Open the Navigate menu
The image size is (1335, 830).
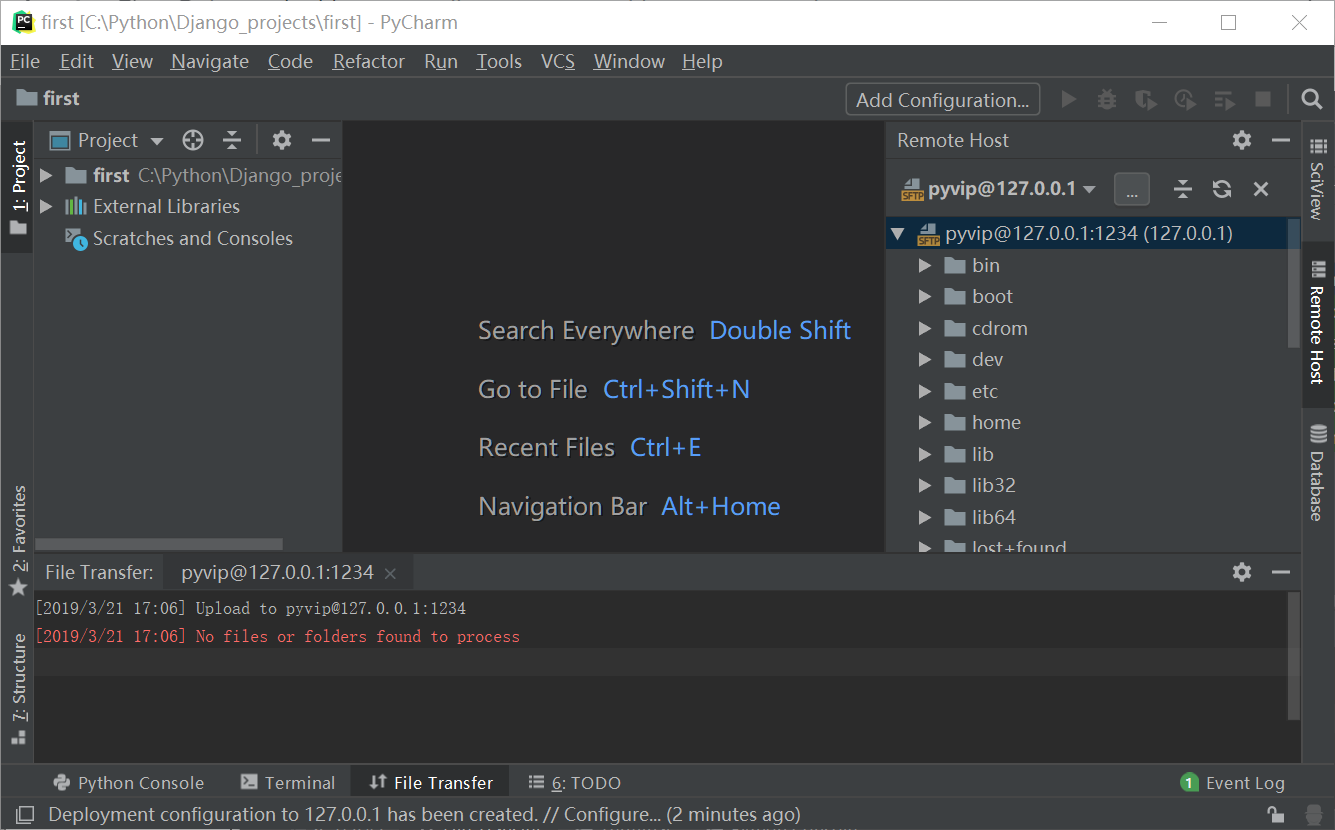coord(210,61)
